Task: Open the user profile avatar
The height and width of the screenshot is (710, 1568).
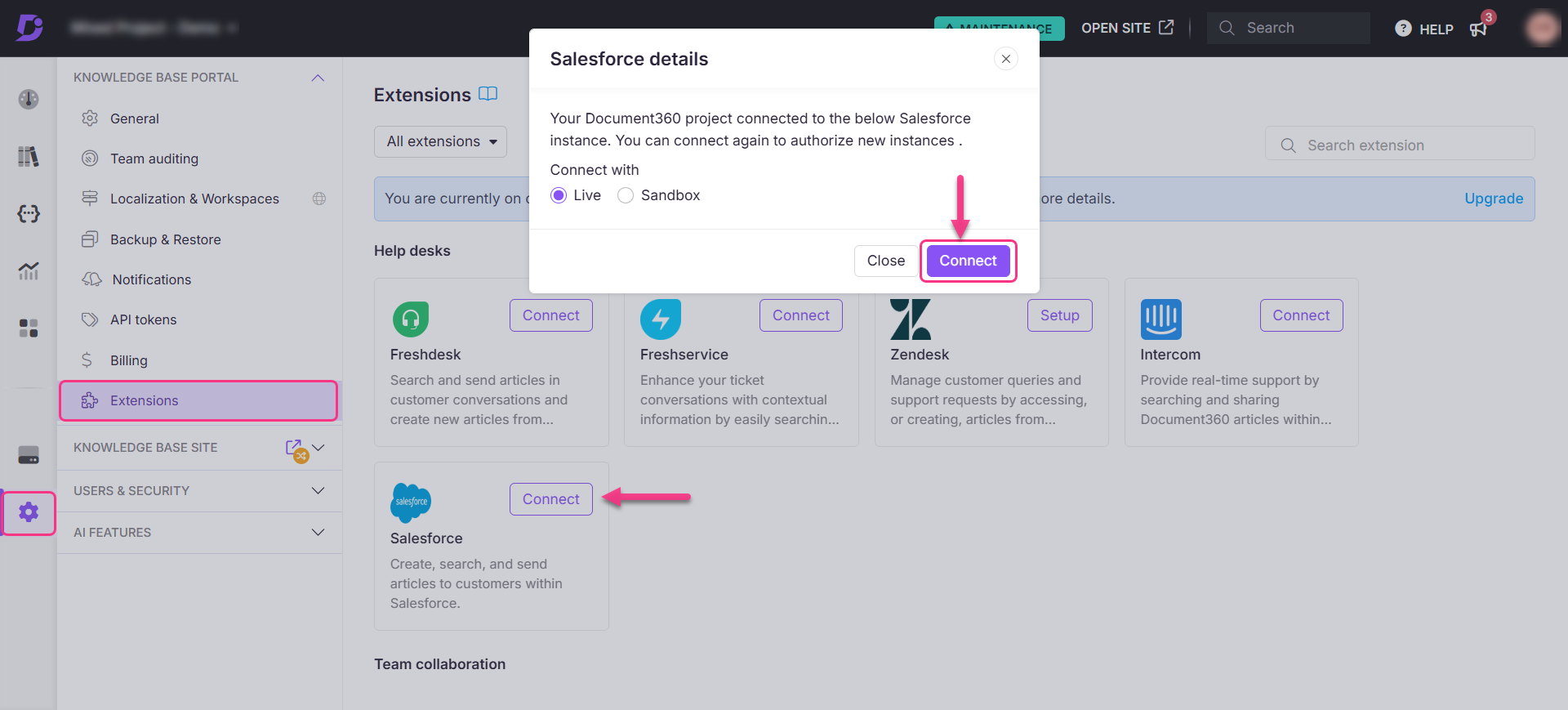Action: tap(1542, 28)
